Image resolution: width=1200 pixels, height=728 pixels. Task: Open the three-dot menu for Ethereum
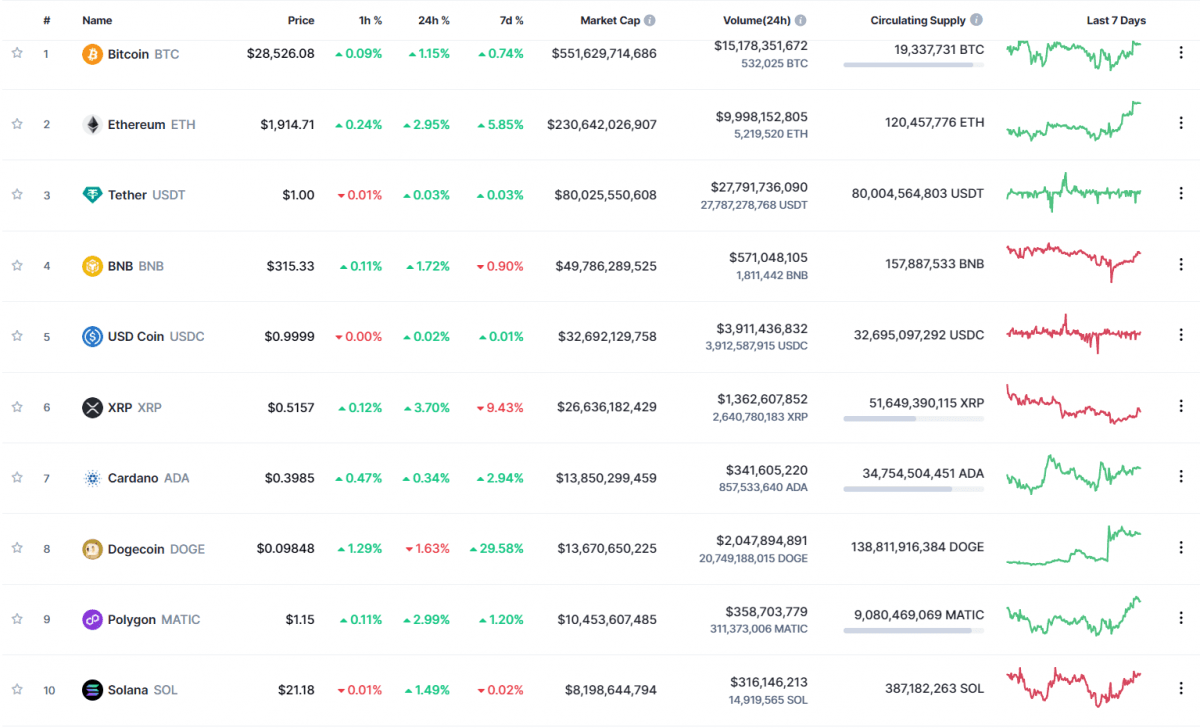tap(1181, 125)
